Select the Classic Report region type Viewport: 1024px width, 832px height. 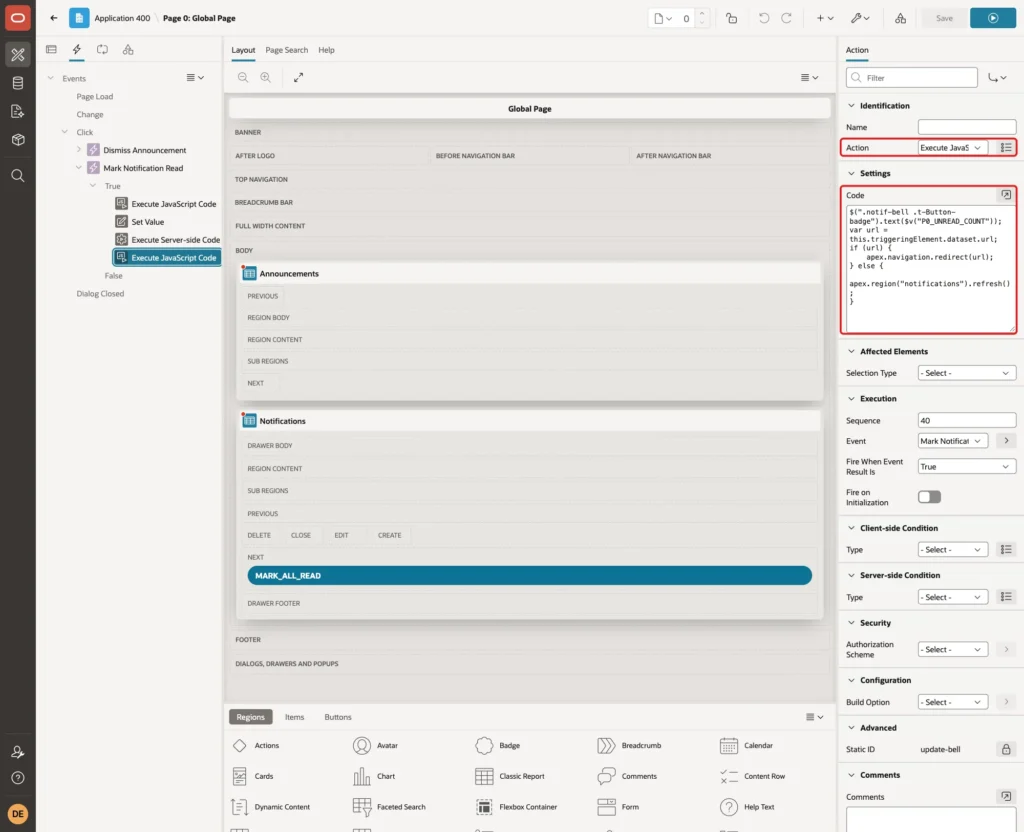[509, 776]
